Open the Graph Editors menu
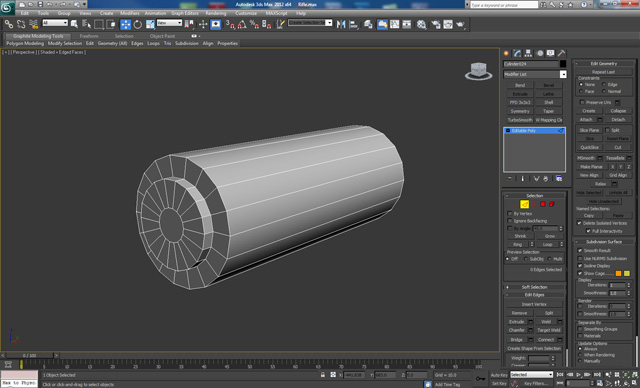 (185, 13)
